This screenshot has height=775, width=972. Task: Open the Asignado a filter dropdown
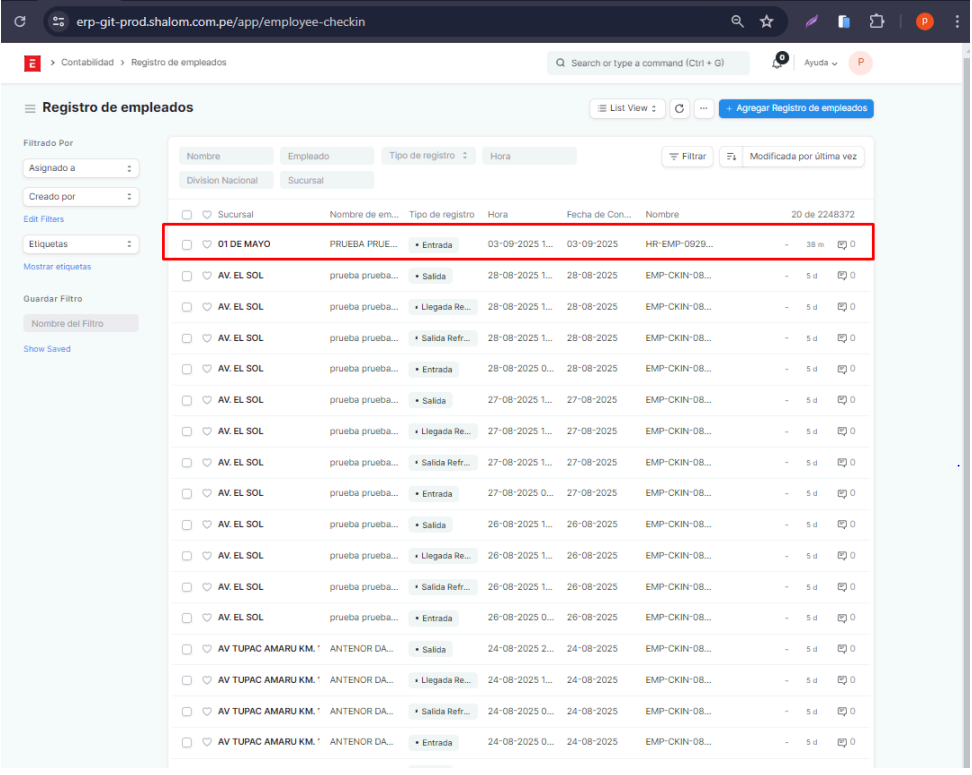pos(81,168)
